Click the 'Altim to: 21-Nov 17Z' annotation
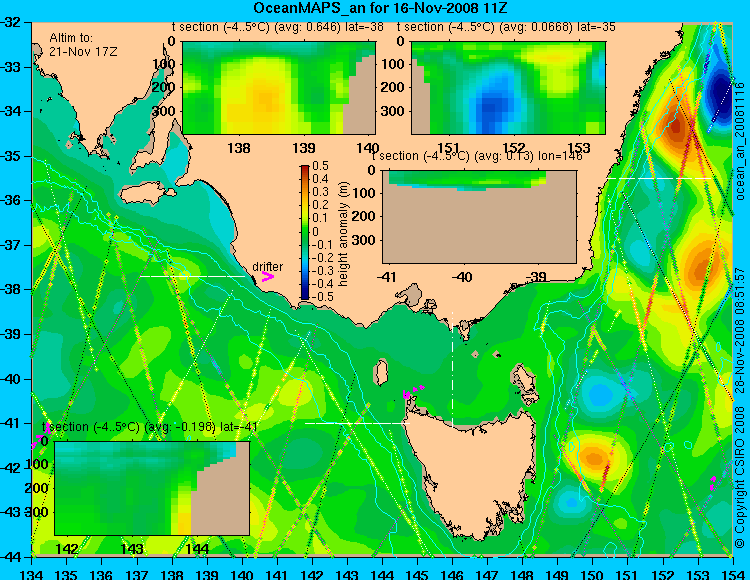 pos(83,45)
